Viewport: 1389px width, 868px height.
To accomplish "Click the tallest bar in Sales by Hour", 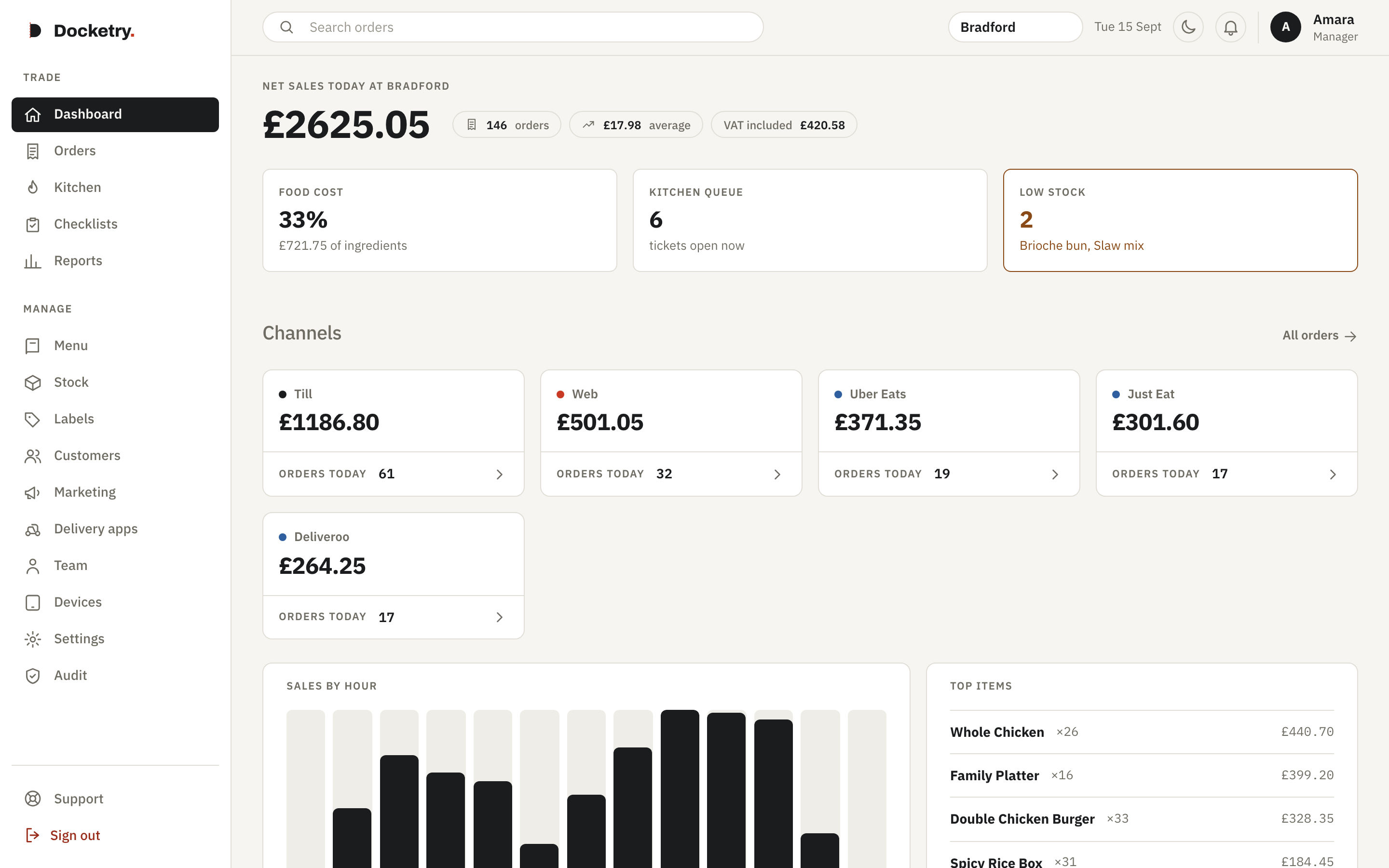I will pos(680,789).
